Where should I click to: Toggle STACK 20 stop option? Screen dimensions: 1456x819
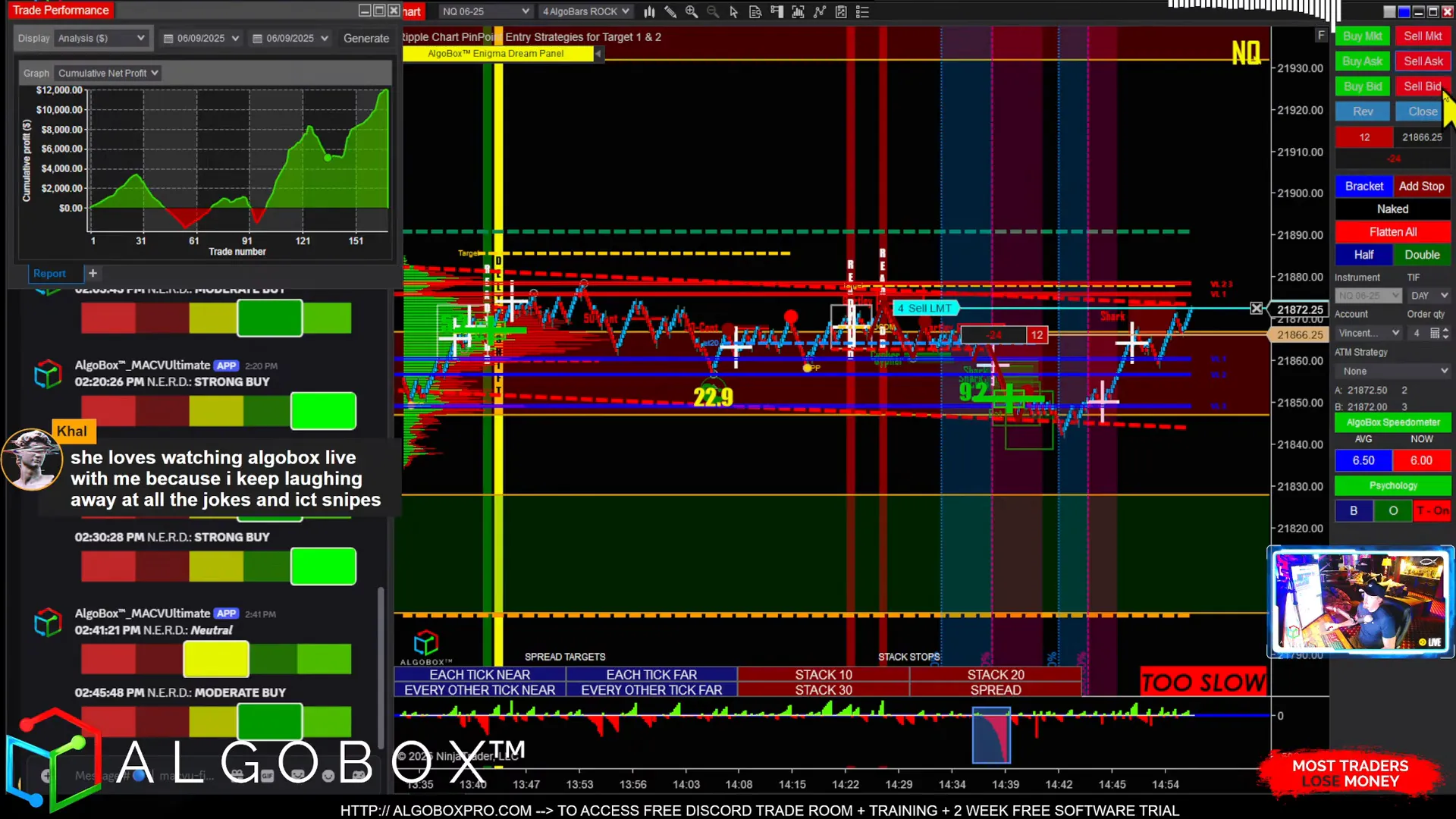point(996,674)
